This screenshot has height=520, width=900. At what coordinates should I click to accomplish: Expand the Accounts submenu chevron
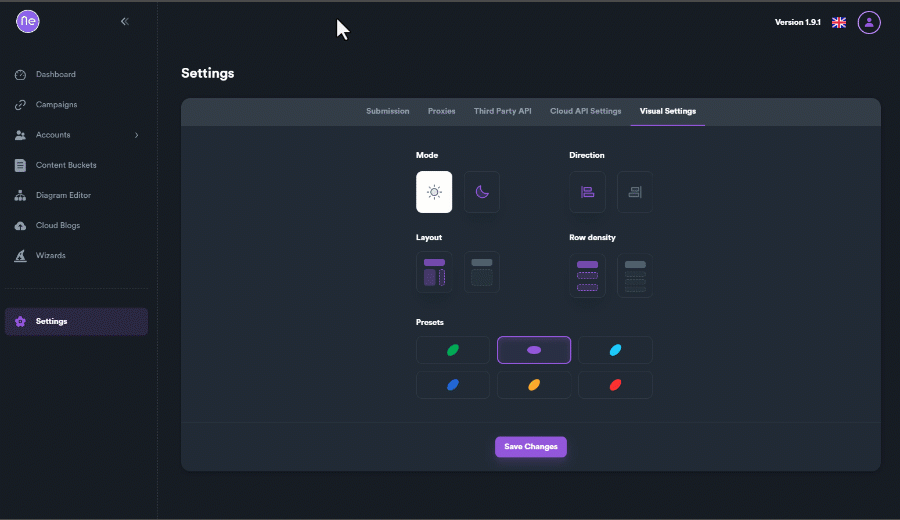coord(136,135)
